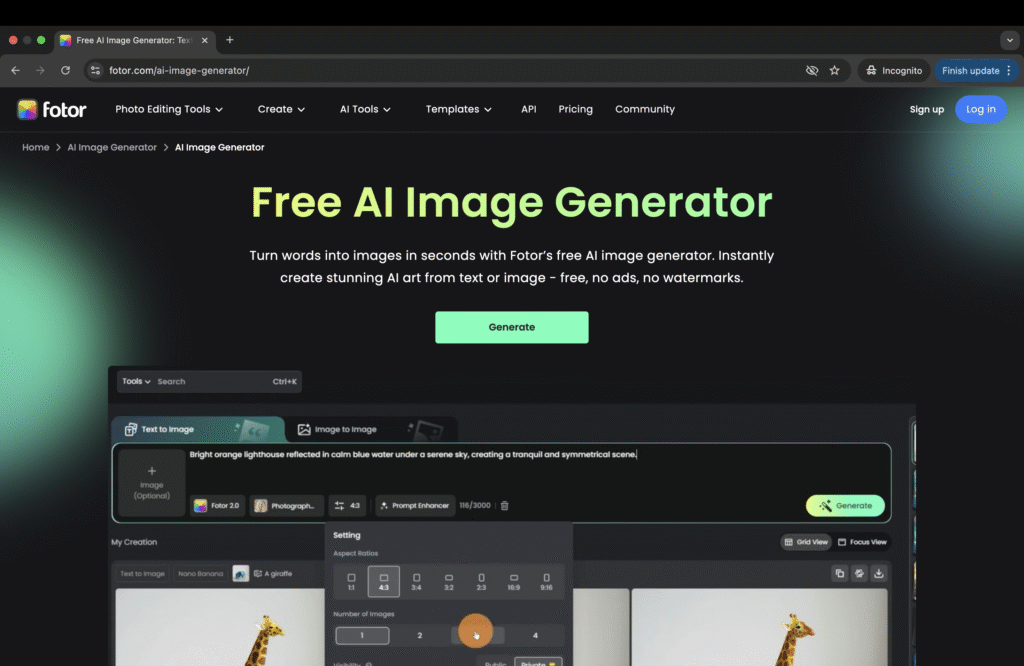Open the Pricing page from the navbar
Viewport: 1024px width, 666px height.
pos(575,109)
